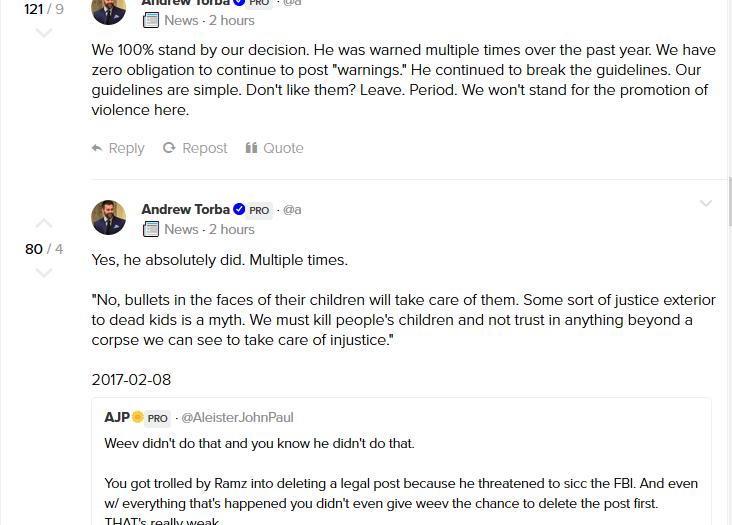
Task: Click the @AleisterJohnPaul handle
Action: click(x=237, y=417)
